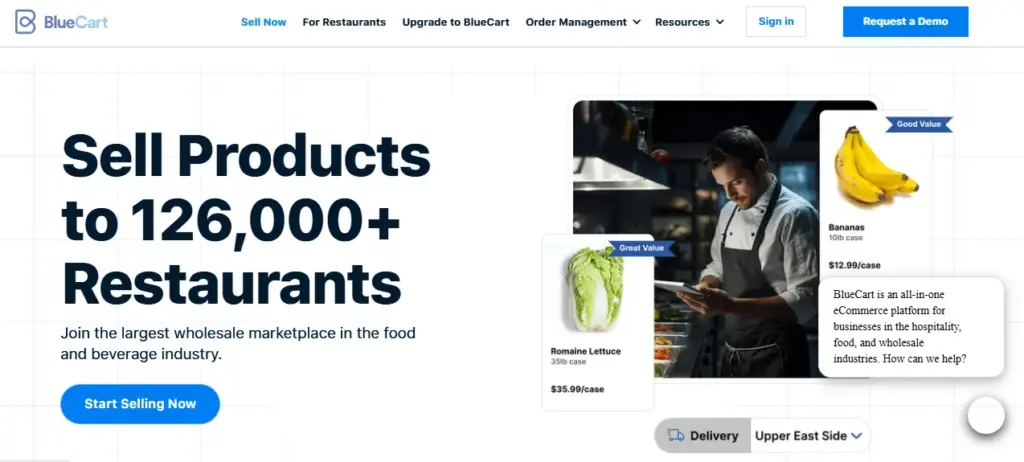Open the Upgrade to BlueCart link
The image size is (1024, 462).
pyautogui.click(x=456, y=22)
